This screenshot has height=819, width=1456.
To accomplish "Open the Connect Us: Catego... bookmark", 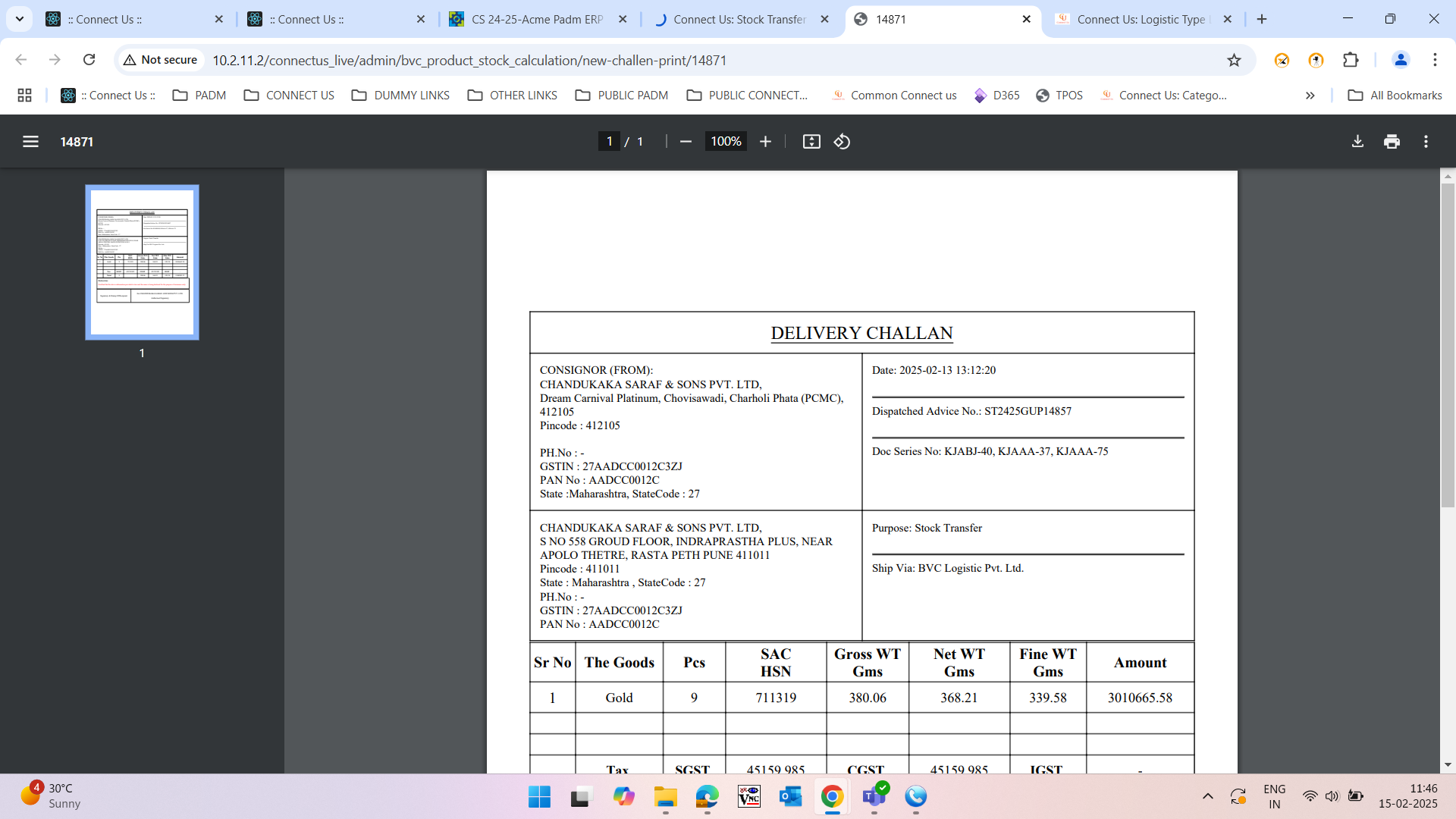I will (1163, 95).
